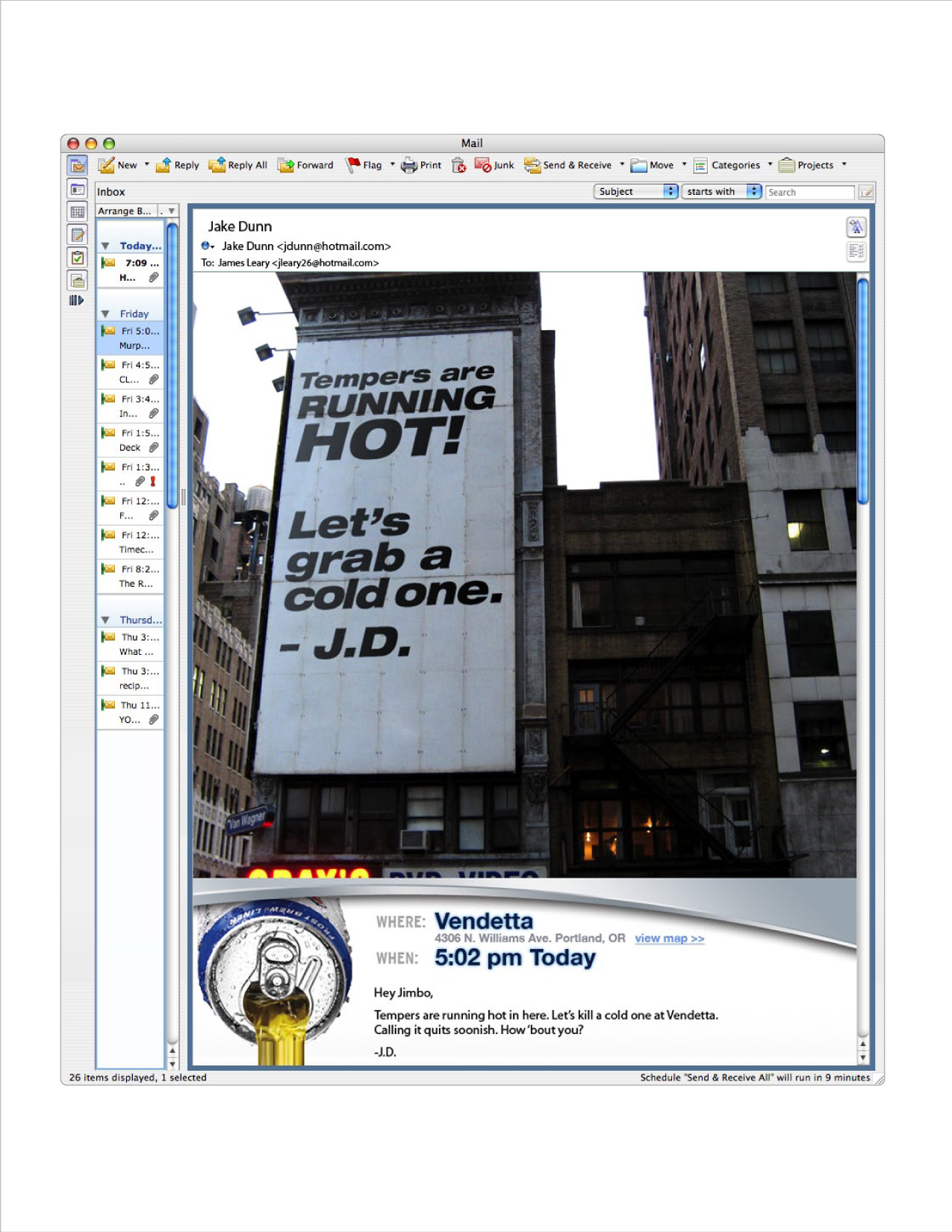Click the Arrange By header
This screenshot has height=1232, width=952.
click(x=126, y=211)
